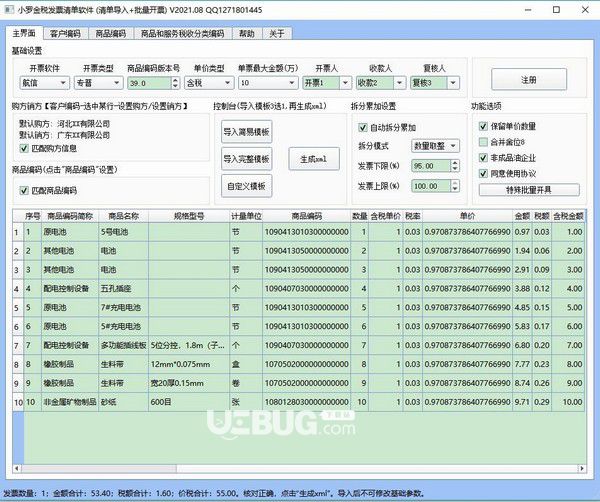Viewport: 600px width, 502px height.
Task: Switch to the 客户编码 tab
Action: tap(65, 34)
